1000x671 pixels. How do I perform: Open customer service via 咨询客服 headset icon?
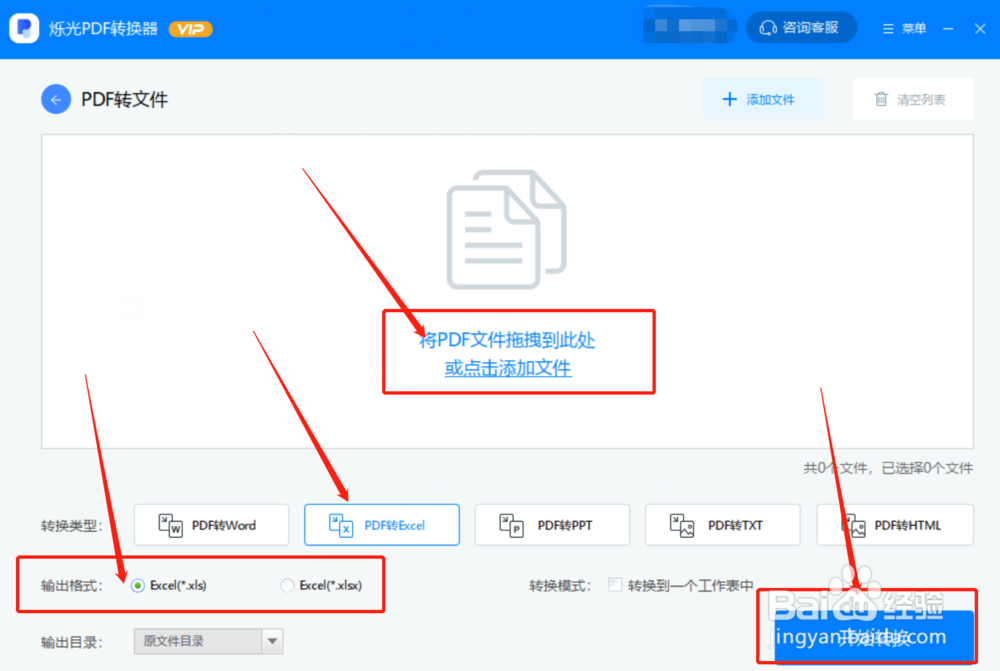pos(766,27)
